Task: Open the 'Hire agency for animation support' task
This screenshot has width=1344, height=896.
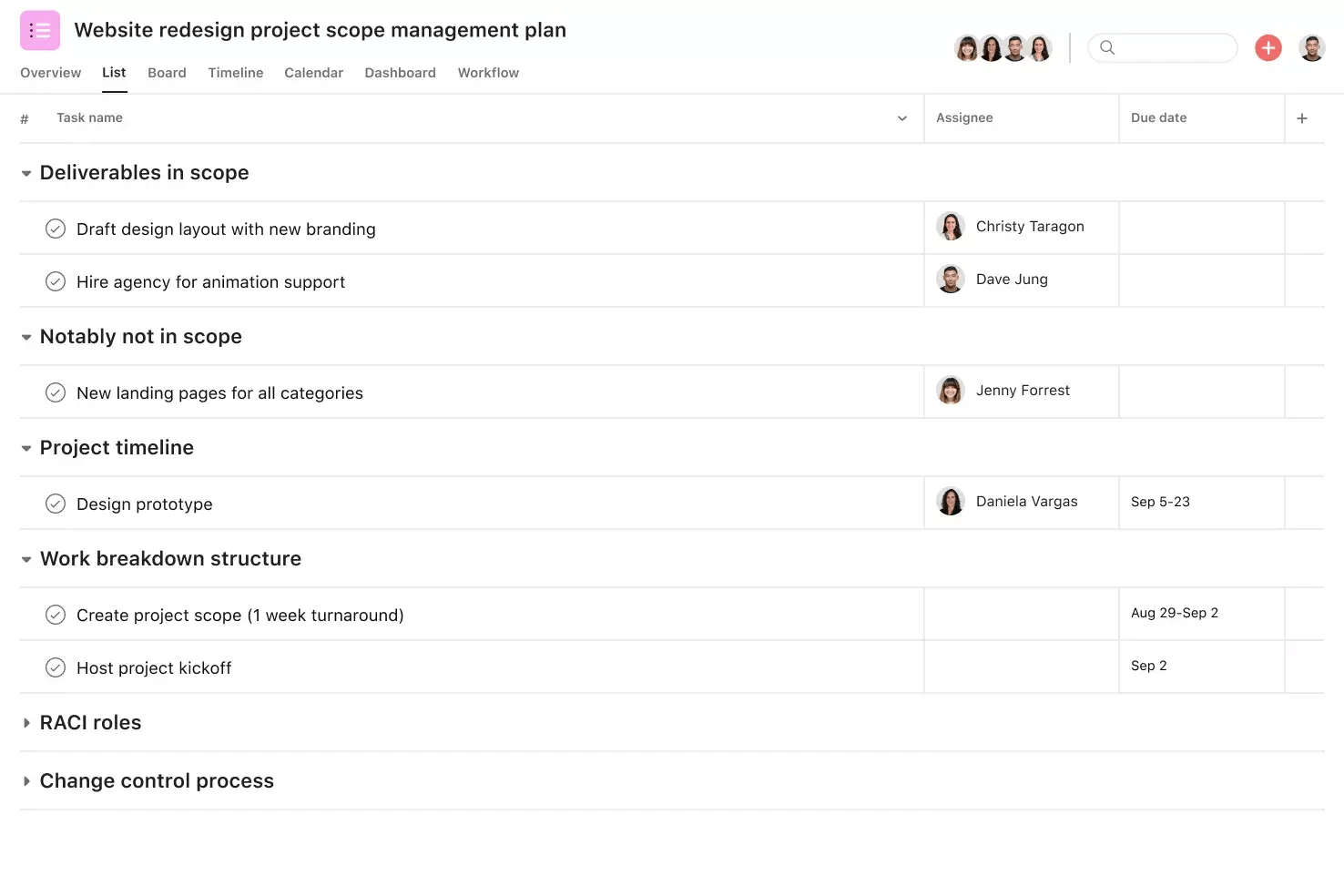Action: click(x=210, y=281)
